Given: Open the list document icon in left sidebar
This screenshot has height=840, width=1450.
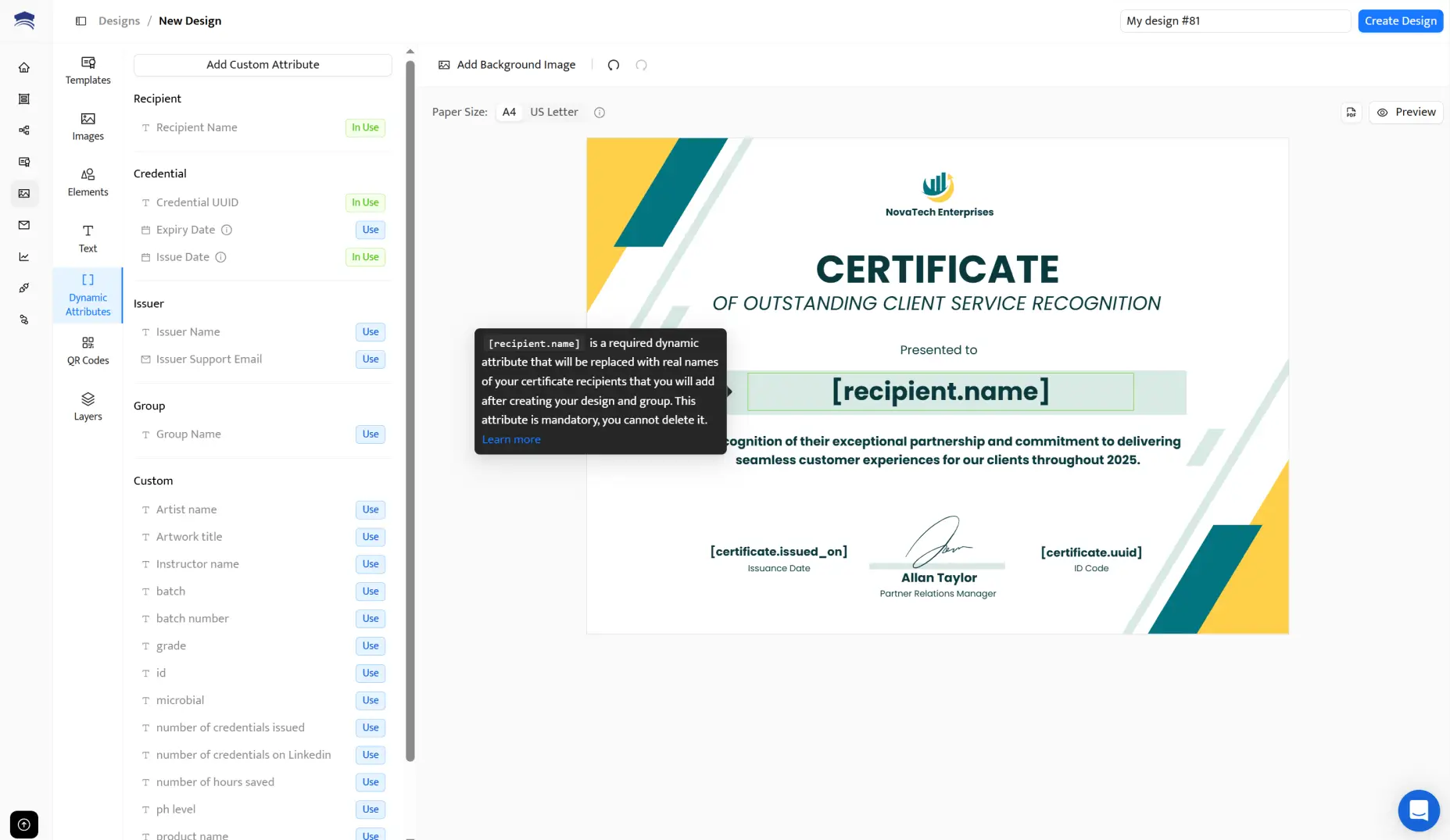Looking at the screenshot, I should click(x=24, y=98).
